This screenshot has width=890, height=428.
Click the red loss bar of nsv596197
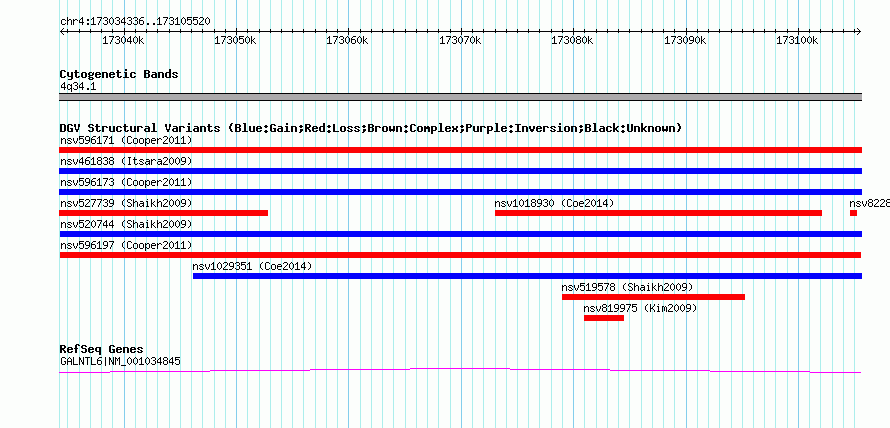(461, 255)
